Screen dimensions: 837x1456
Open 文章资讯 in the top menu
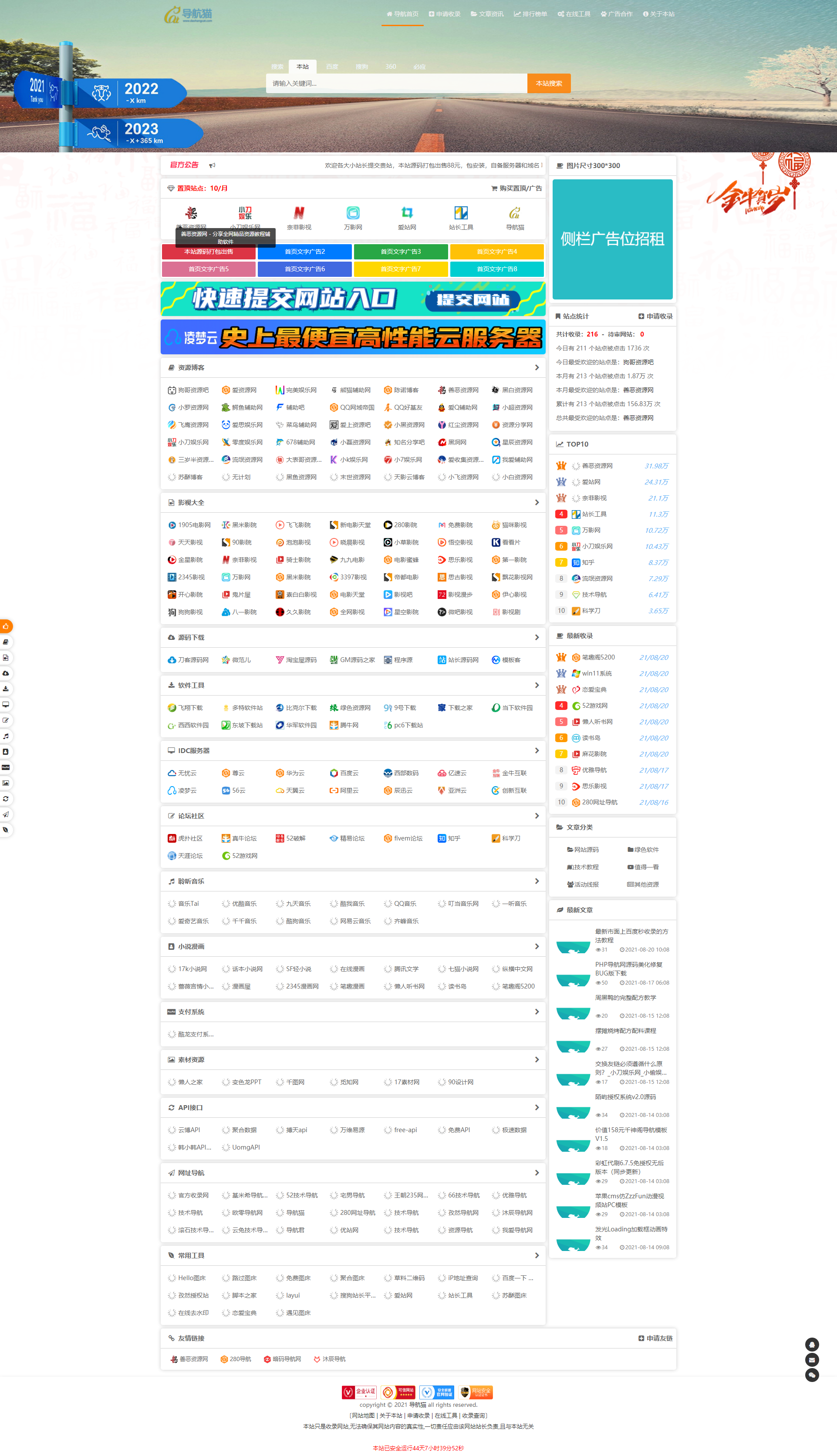tap(487, 14)
